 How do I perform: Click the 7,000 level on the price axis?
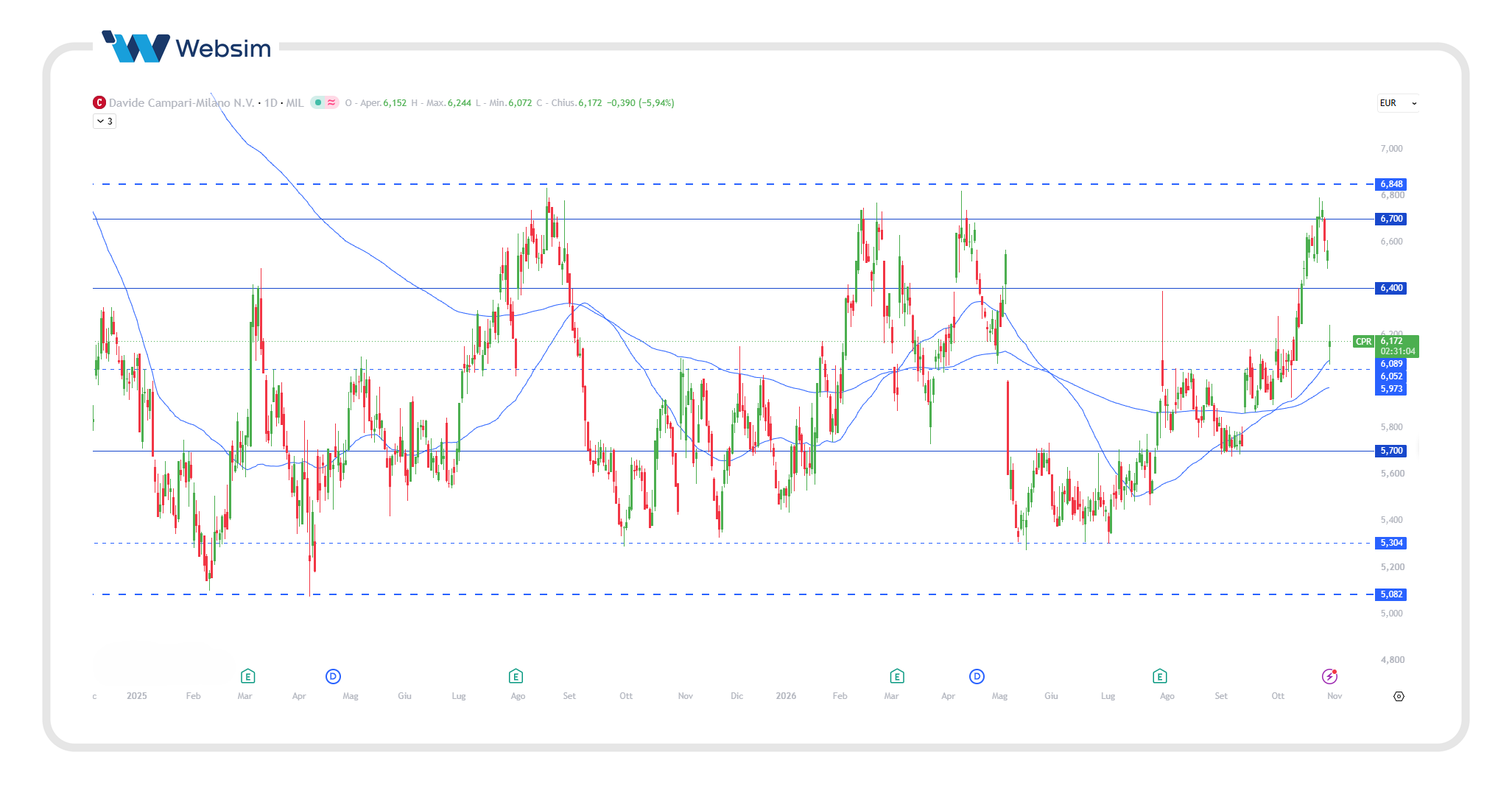click(1391, 149)
